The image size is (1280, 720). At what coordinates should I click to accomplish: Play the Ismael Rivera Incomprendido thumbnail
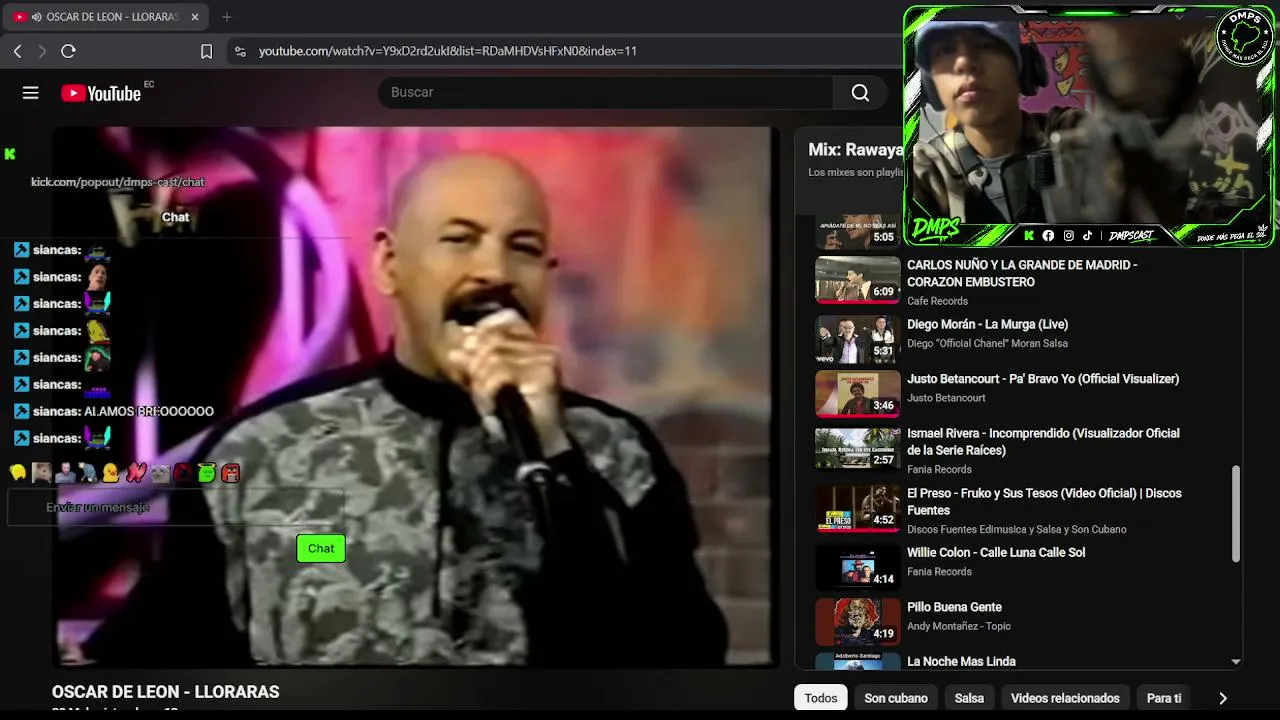point(857,448)
